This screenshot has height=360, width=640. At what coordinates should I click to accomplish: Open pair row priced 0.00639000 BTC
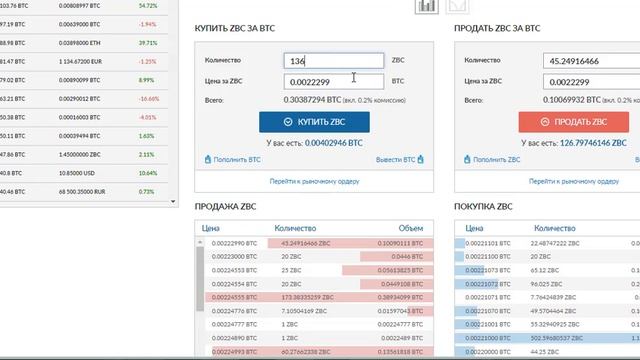pos(84,24)
